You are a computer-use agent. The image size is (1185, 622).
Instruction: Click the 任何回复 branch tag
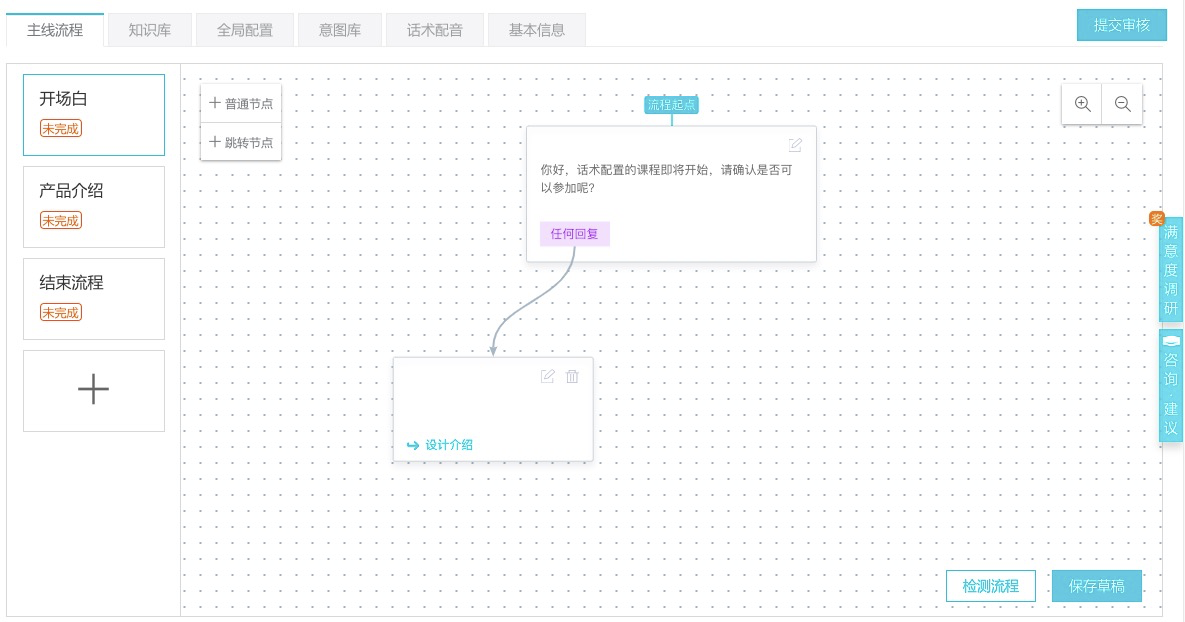point(574,234)
